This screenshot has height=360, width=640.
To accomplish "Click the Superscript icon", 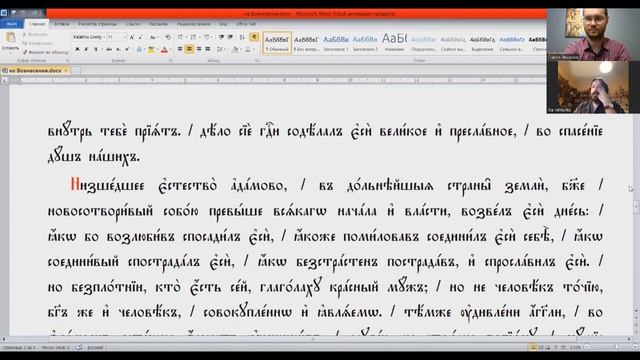I will (x=127, y=49).
